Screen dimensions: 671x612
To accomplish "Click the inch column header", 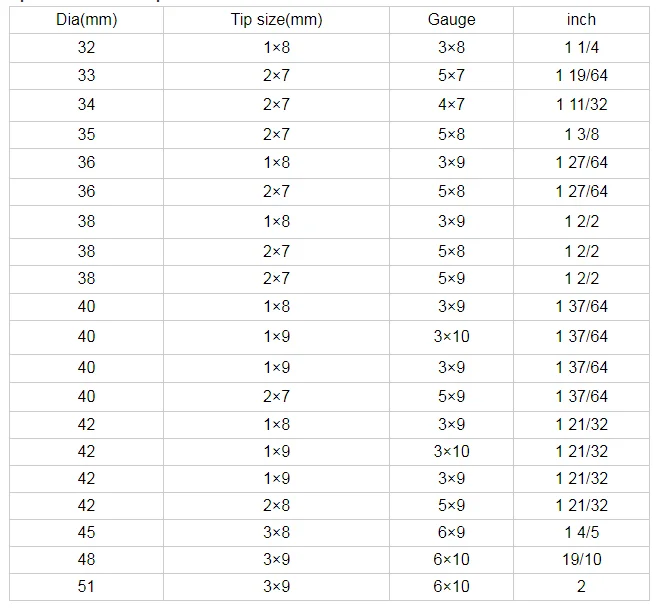I will click(582, 20).
